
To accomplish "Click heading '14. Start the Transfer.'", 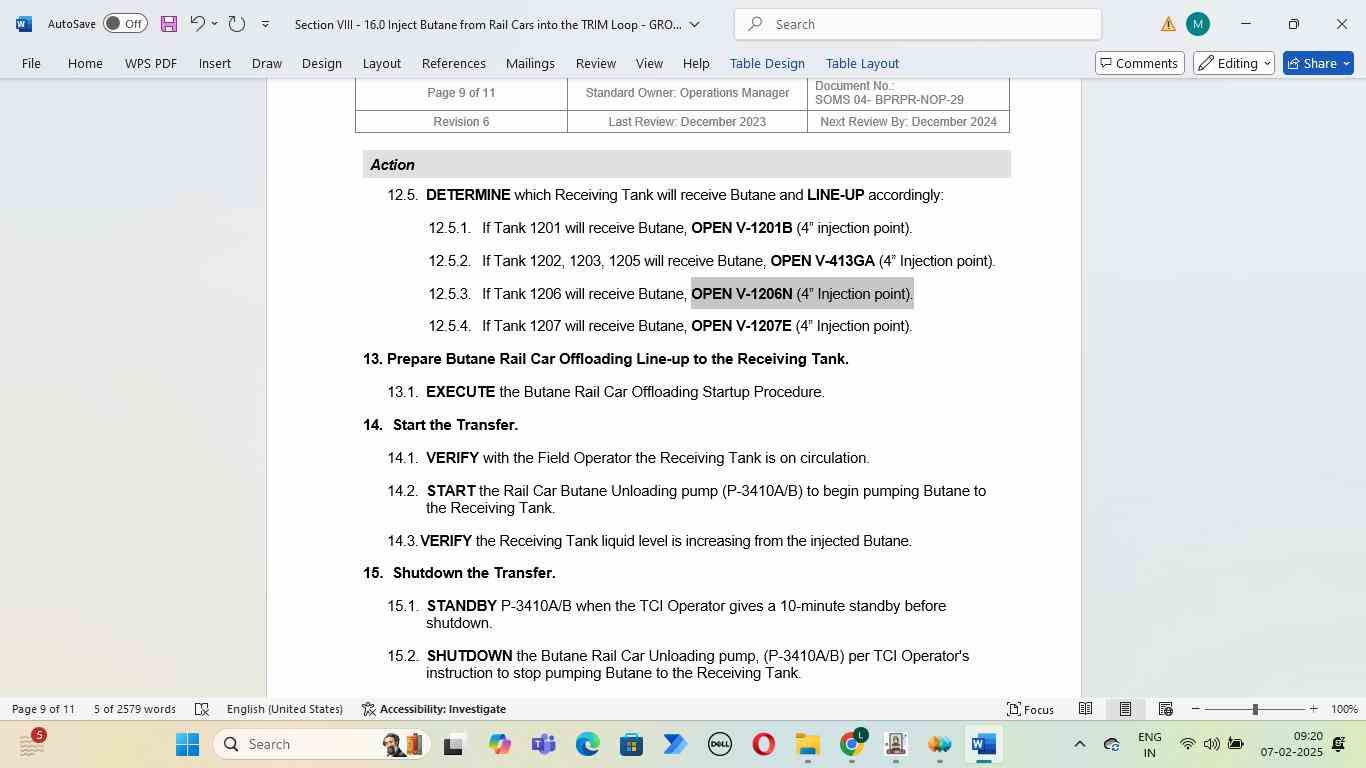I will 441,425.
